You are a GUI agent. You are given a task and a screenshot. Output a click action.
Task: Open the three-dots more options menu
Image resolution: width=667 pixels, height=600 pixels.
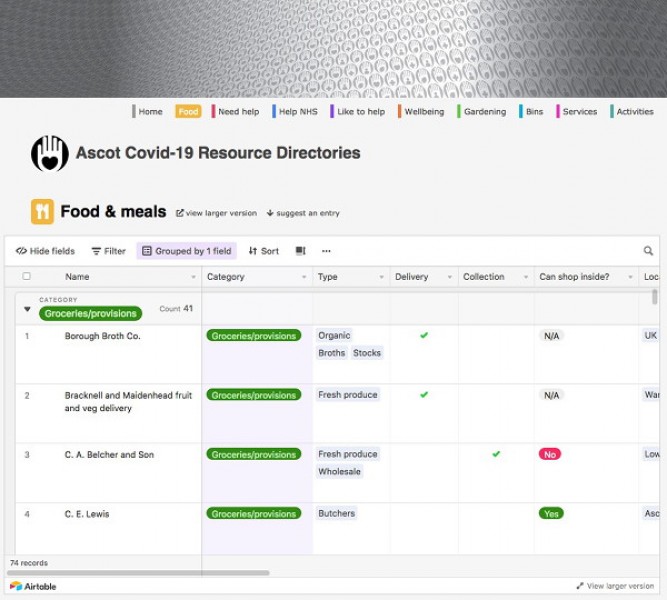[326, 251]
